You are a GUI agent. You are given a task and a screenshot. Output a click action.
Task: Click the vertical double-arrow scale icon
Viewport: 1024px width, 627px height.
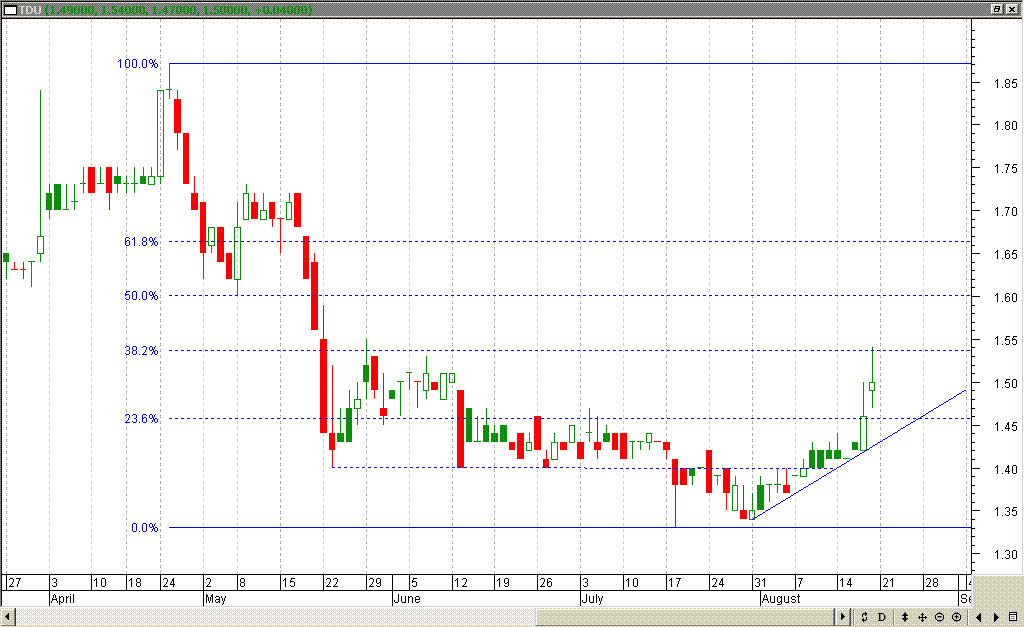[x=904, y=617]
